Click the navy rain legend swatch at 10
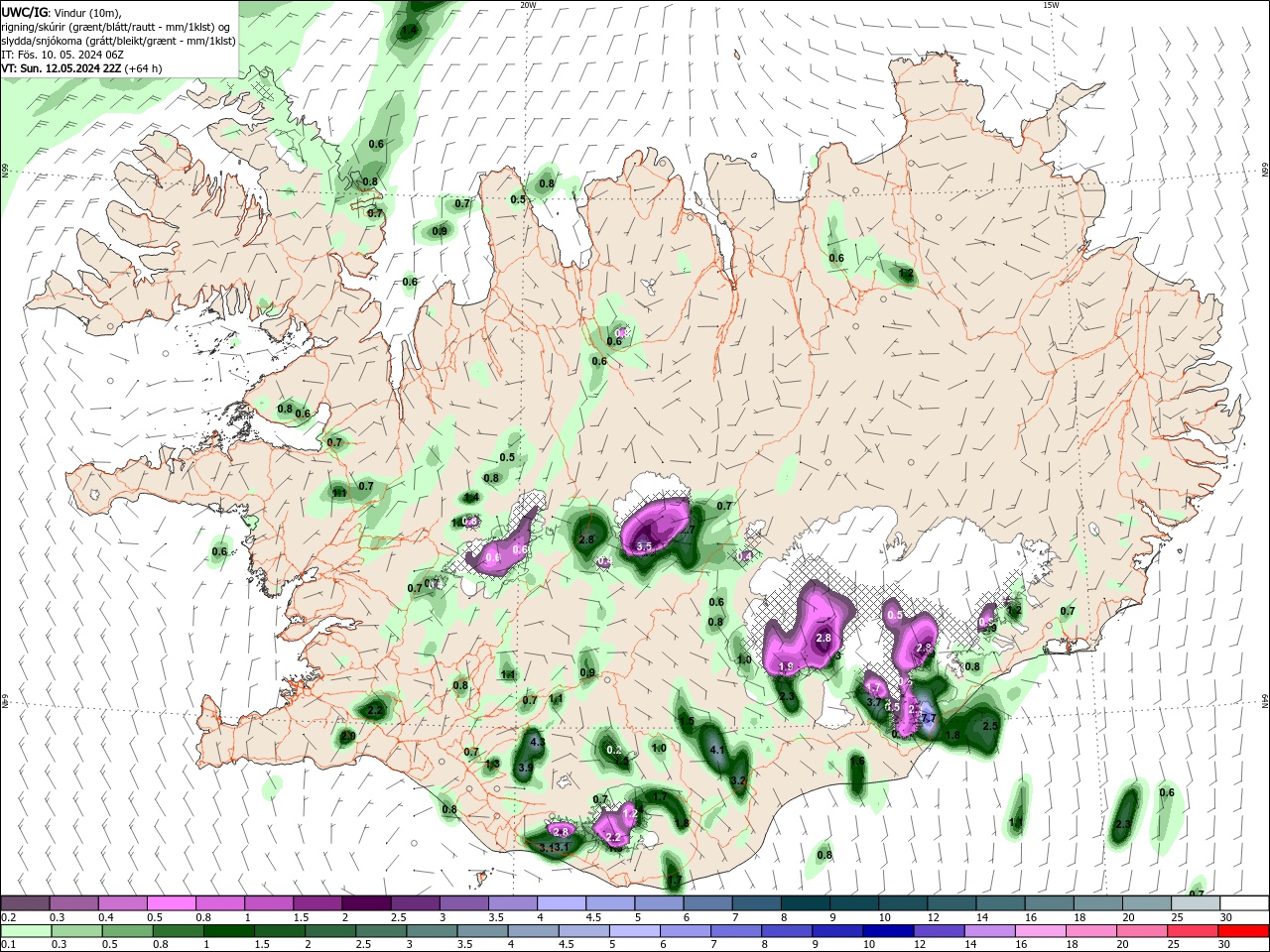 pyautogui.click(x=888, y=931)
